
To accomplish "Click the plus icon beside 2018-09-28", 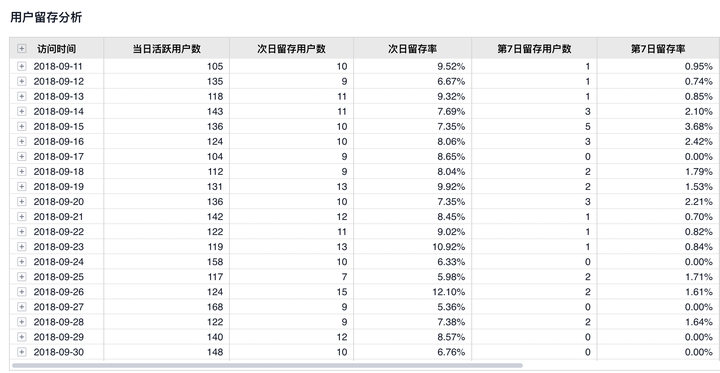I will (21, 322).
